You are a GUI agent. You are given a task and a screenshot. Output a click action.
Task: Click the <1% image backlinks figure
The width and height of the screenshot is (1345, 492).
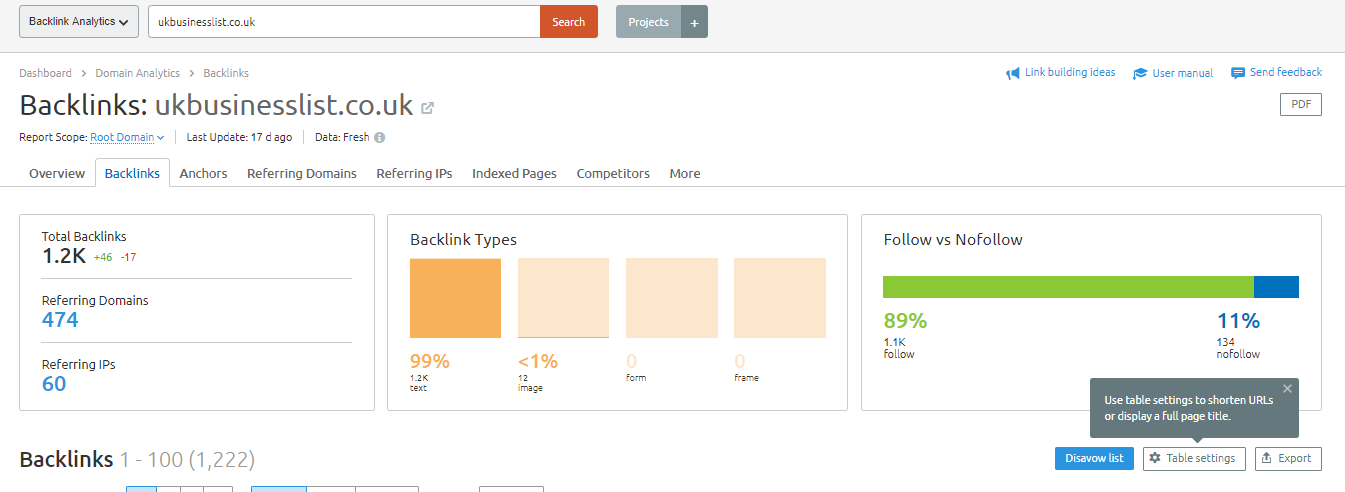click(x=538, y=361)
